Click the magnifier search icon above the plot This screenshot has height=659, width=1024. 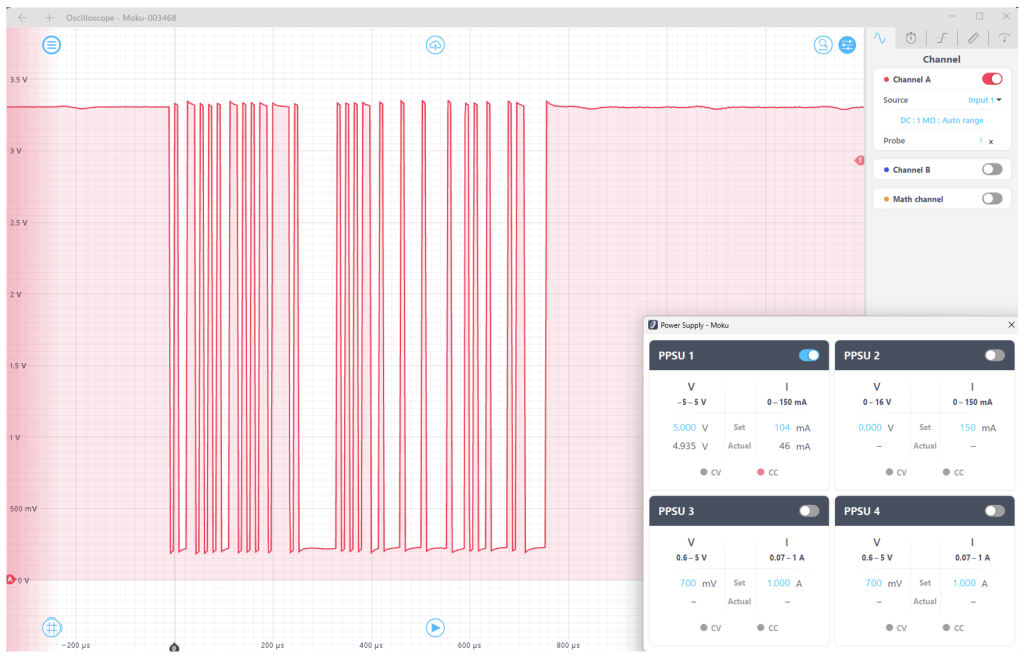[x=823, y=45]
